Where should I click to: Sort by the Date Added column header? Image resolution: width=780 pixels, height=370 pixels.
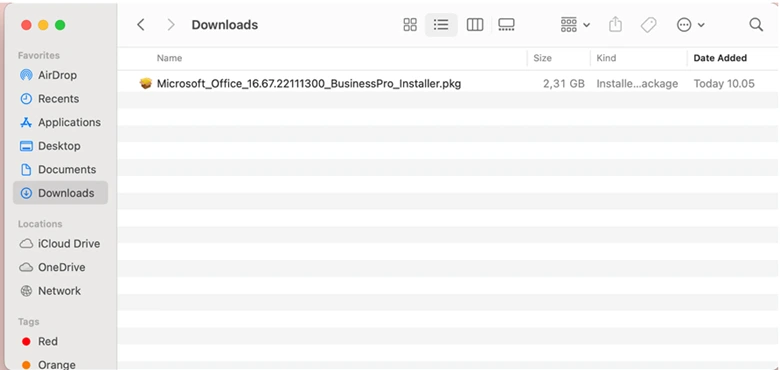(720, 58)
